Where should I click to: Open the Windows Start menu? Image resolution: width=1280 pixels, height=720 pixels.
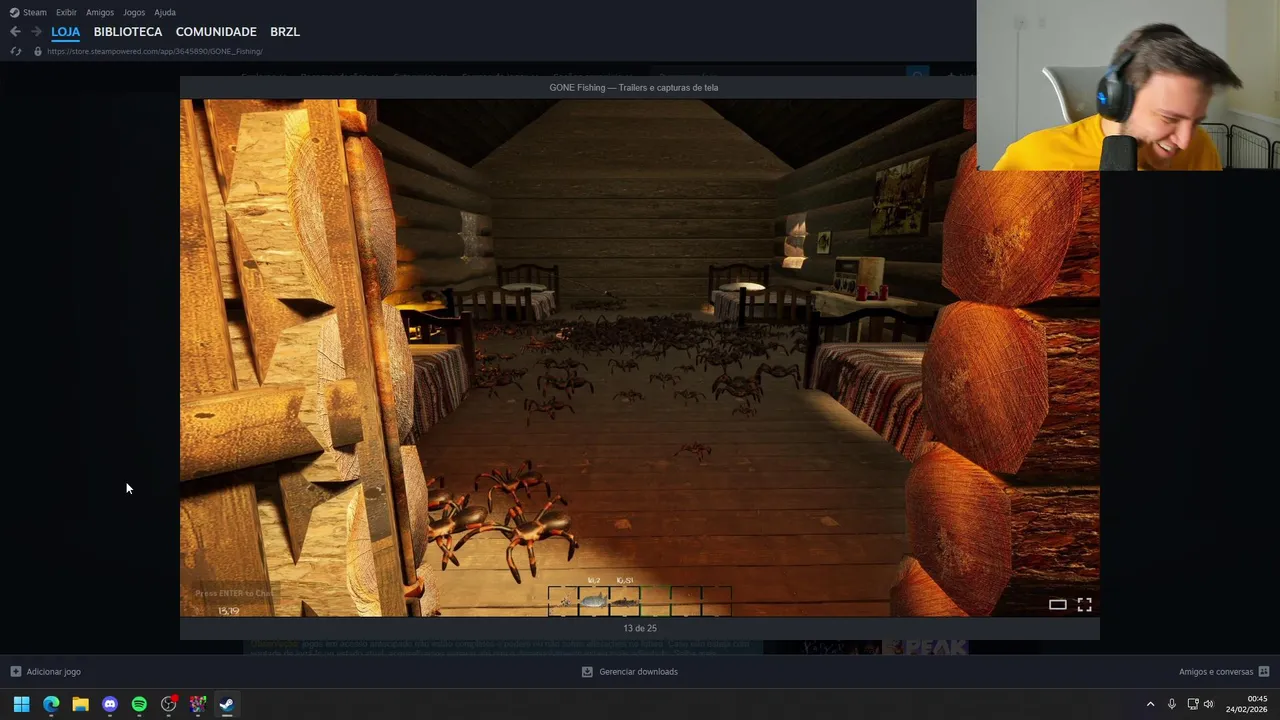click(21, 704)
